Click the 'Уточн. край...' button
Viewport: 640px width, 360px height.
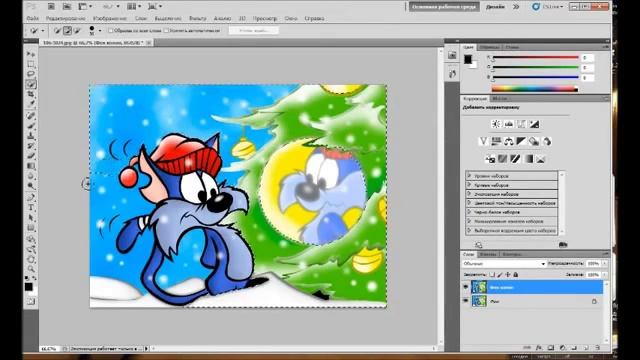coord(254,31)
